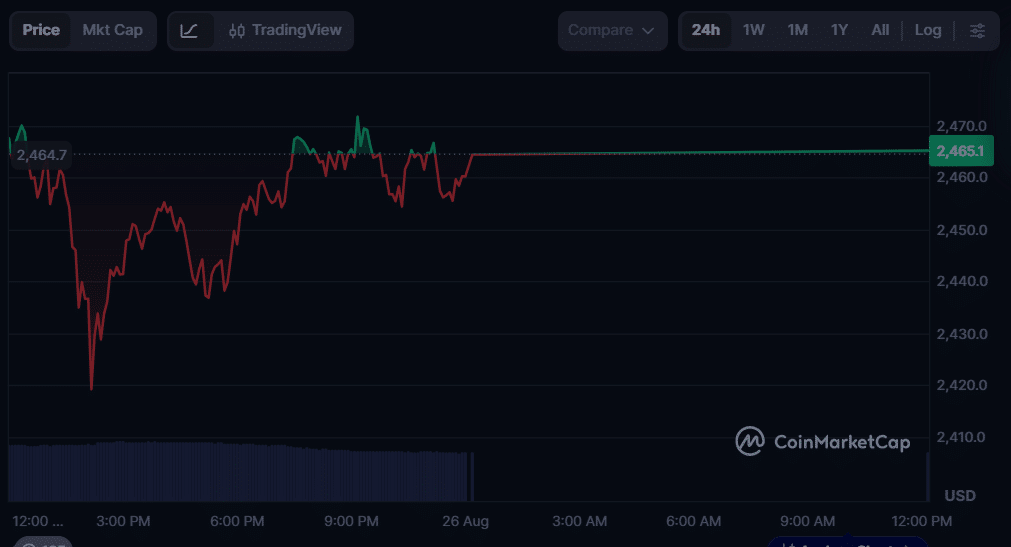Click the 6:00 AM time label
Viewport: 1011px width, 547px height.
[x=693, y=521]
